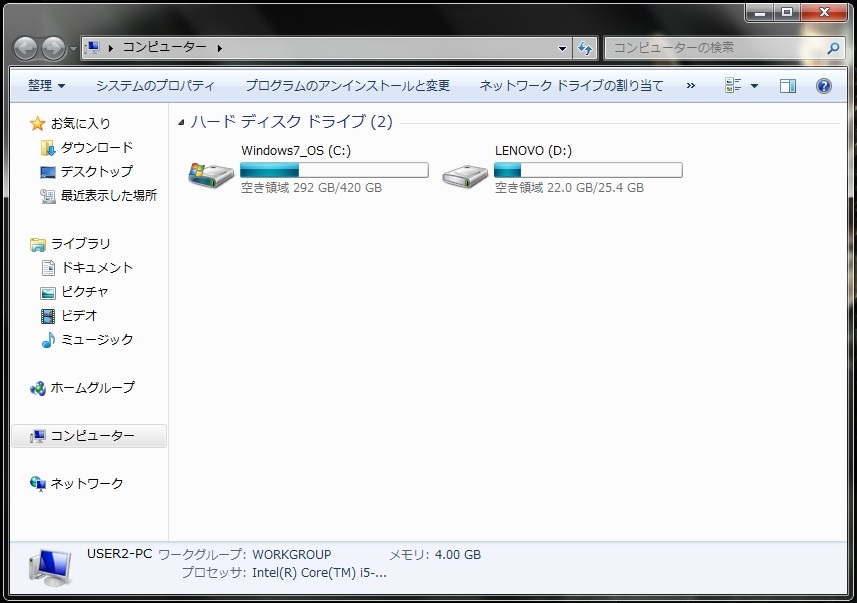
Task: Click the ライブラリ folder icon
Action: pos(37,244)
